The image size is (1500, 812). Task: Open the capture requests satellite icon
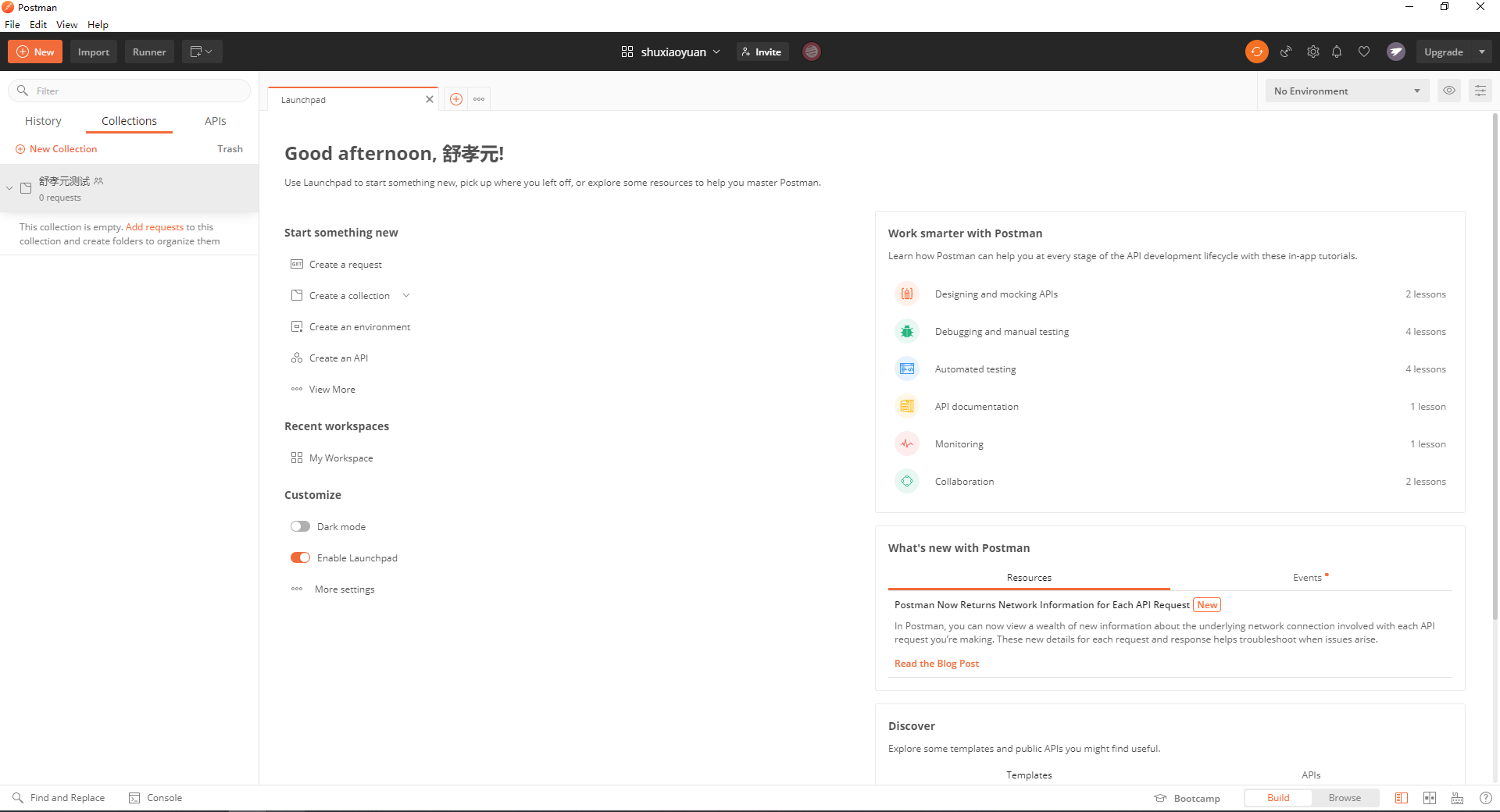click(1286, 52)
